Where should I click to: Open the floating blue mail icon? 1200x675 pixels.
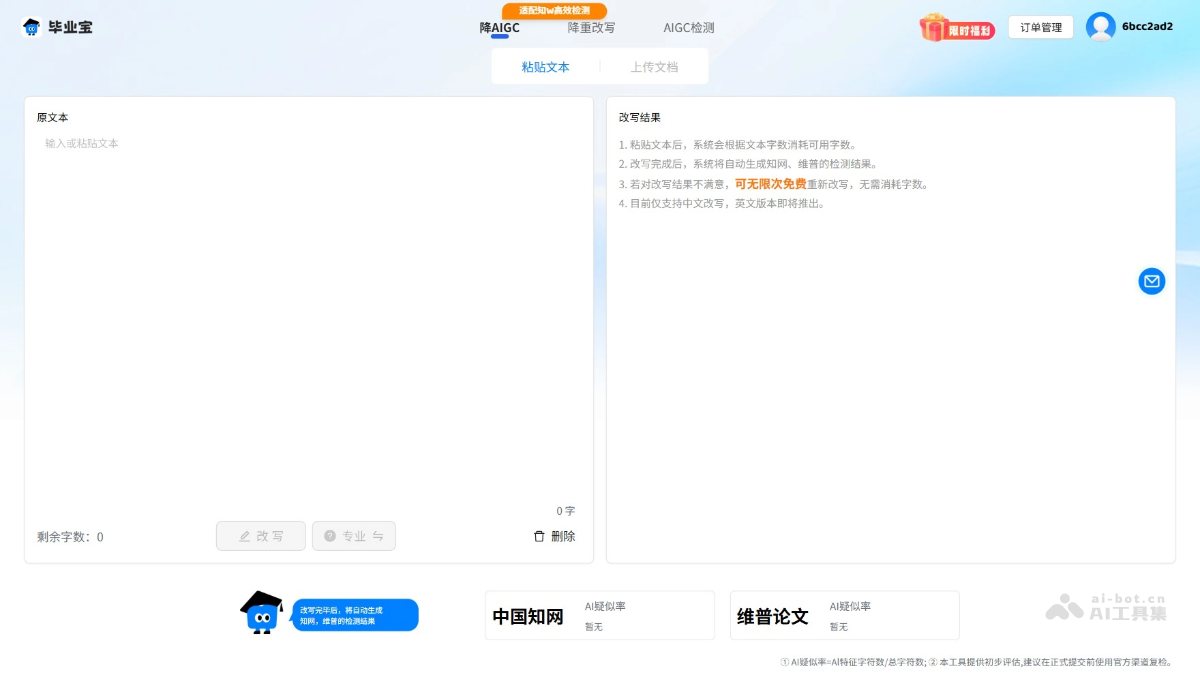1151,281
